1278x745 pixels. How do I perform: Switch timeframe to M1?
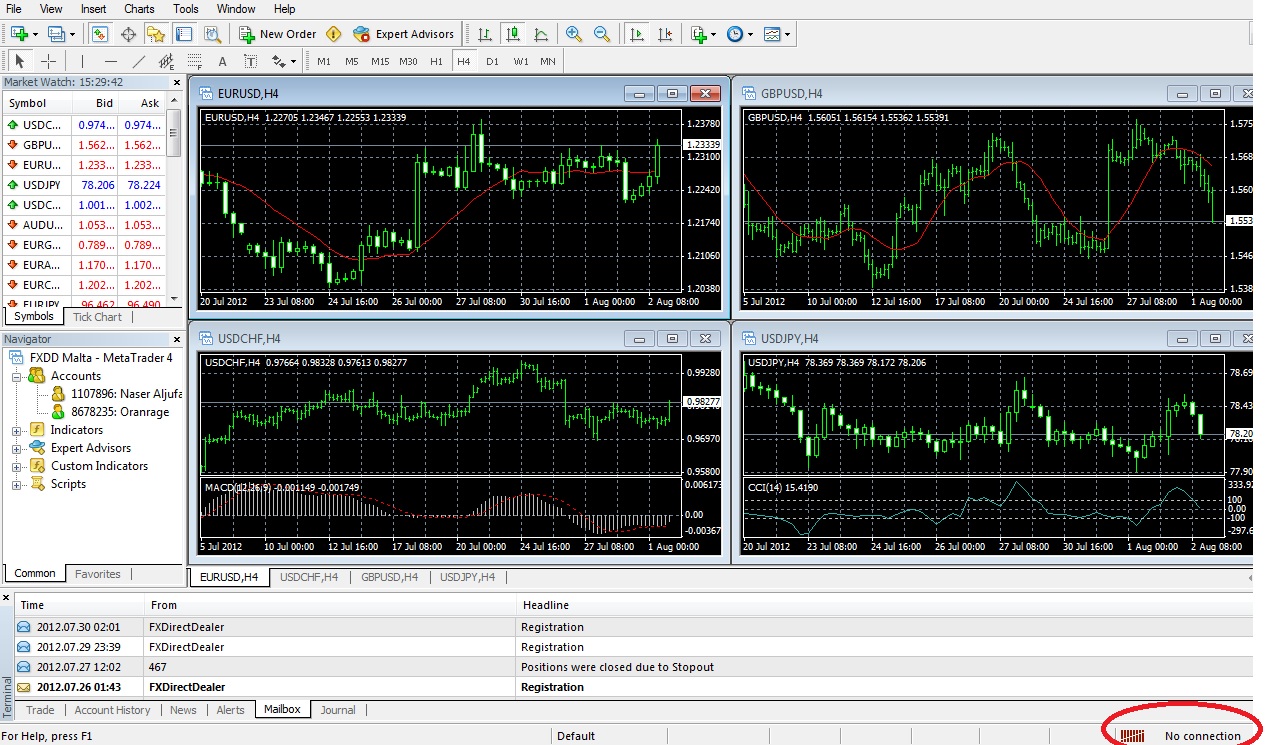click(x=324, y=61)
